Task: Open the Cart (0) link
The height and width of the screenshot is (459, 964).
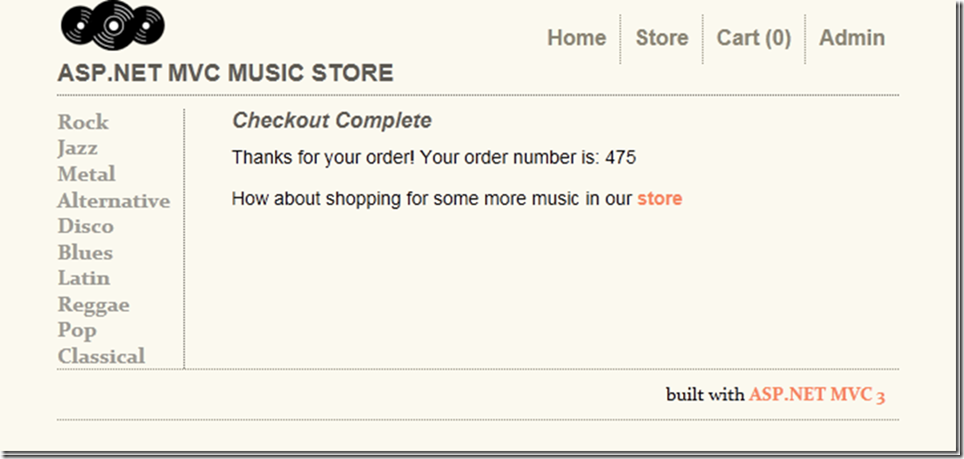Action: (x=754, y=38)
